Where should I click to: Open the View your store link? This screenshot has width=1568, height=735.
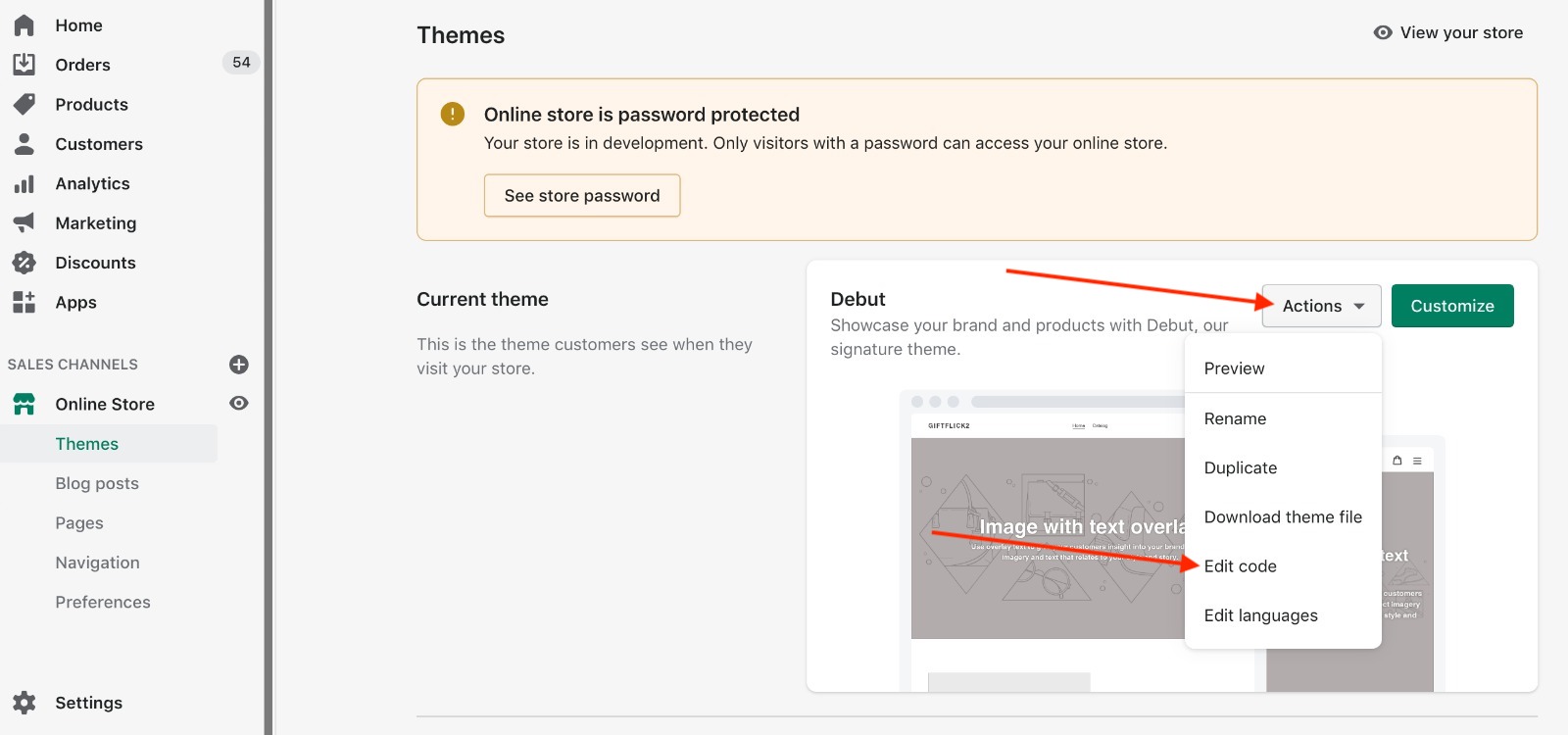tap(1448, 33)
